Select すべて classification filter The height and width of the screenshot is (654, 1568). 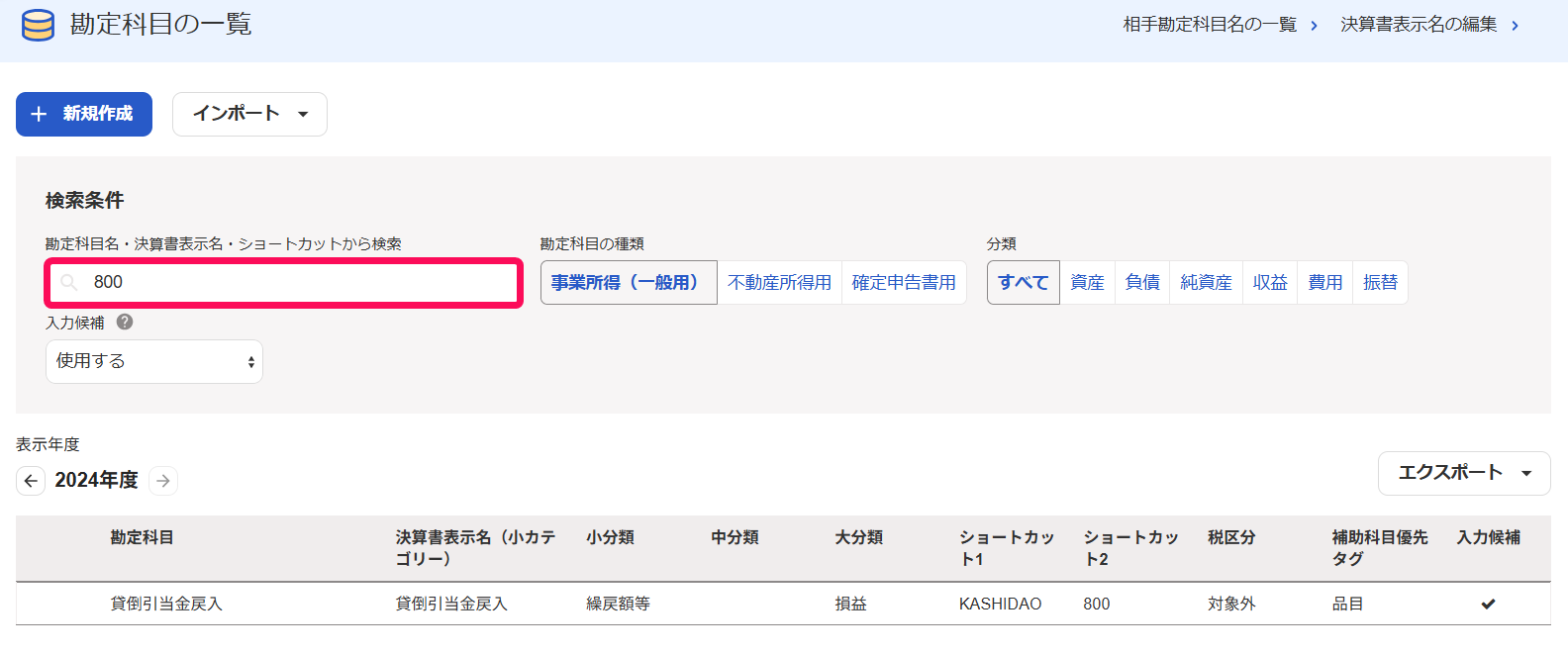click(1024, 283)
